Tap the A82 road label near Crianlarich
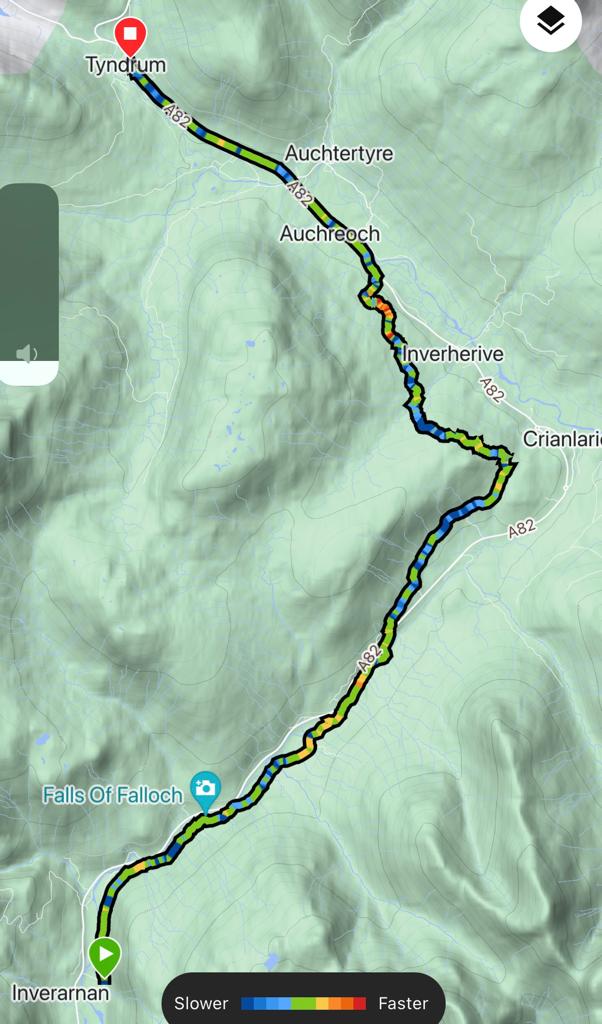602x1024 pixels. tap(492, 389)
